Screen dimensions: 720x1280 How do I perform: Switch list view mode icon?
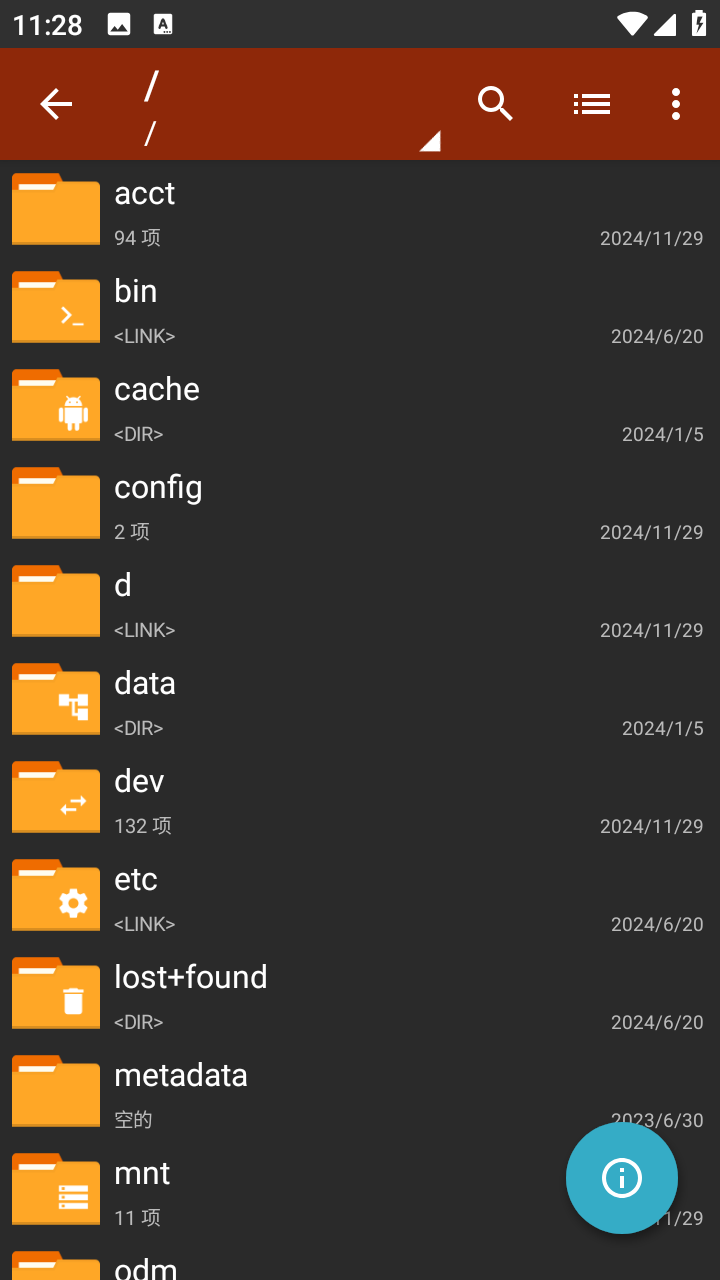point(592,104)
